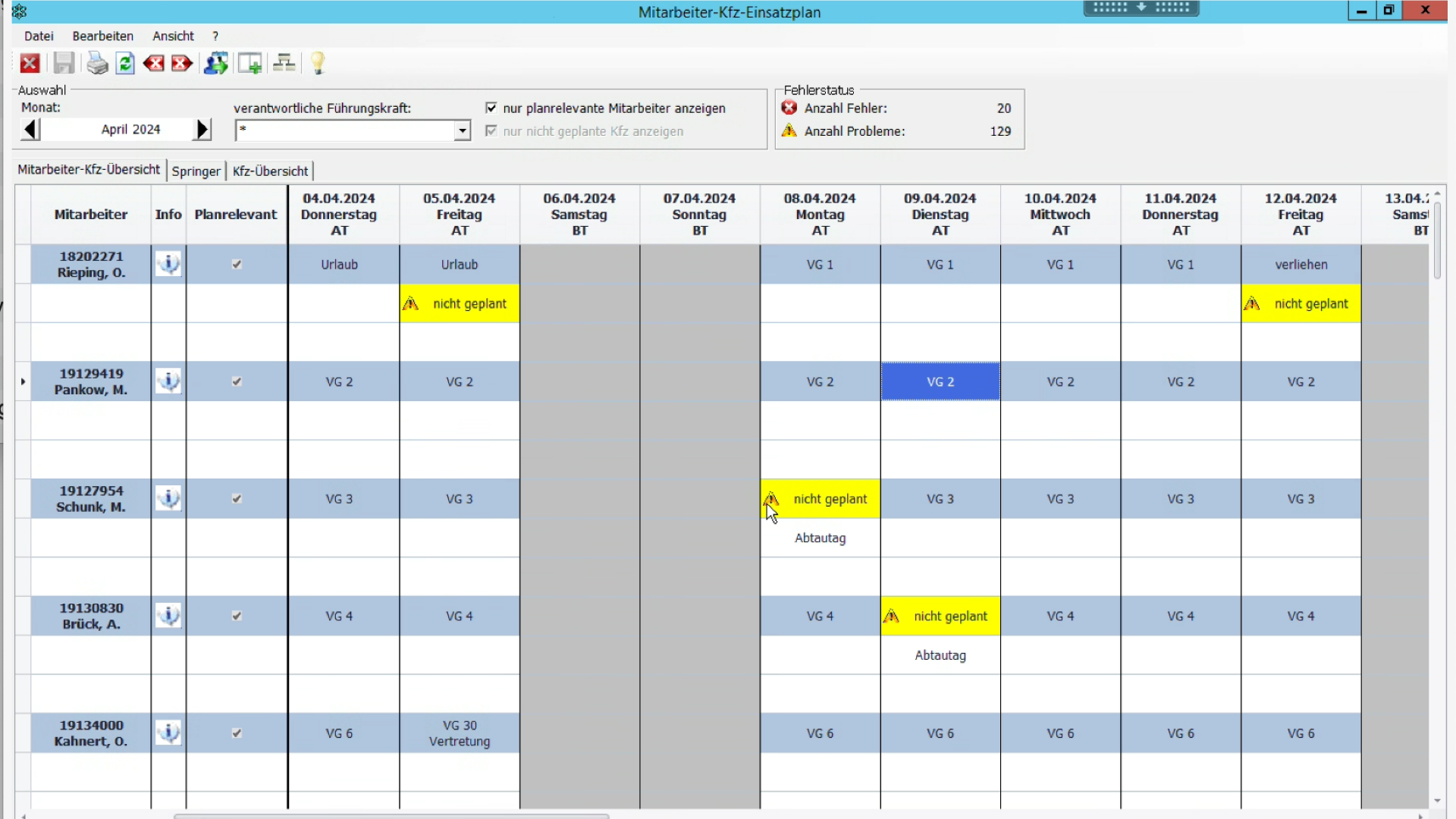Jump to previous error via left red arrow
This screenshot has height=819, width=1456.
[153, 63]
